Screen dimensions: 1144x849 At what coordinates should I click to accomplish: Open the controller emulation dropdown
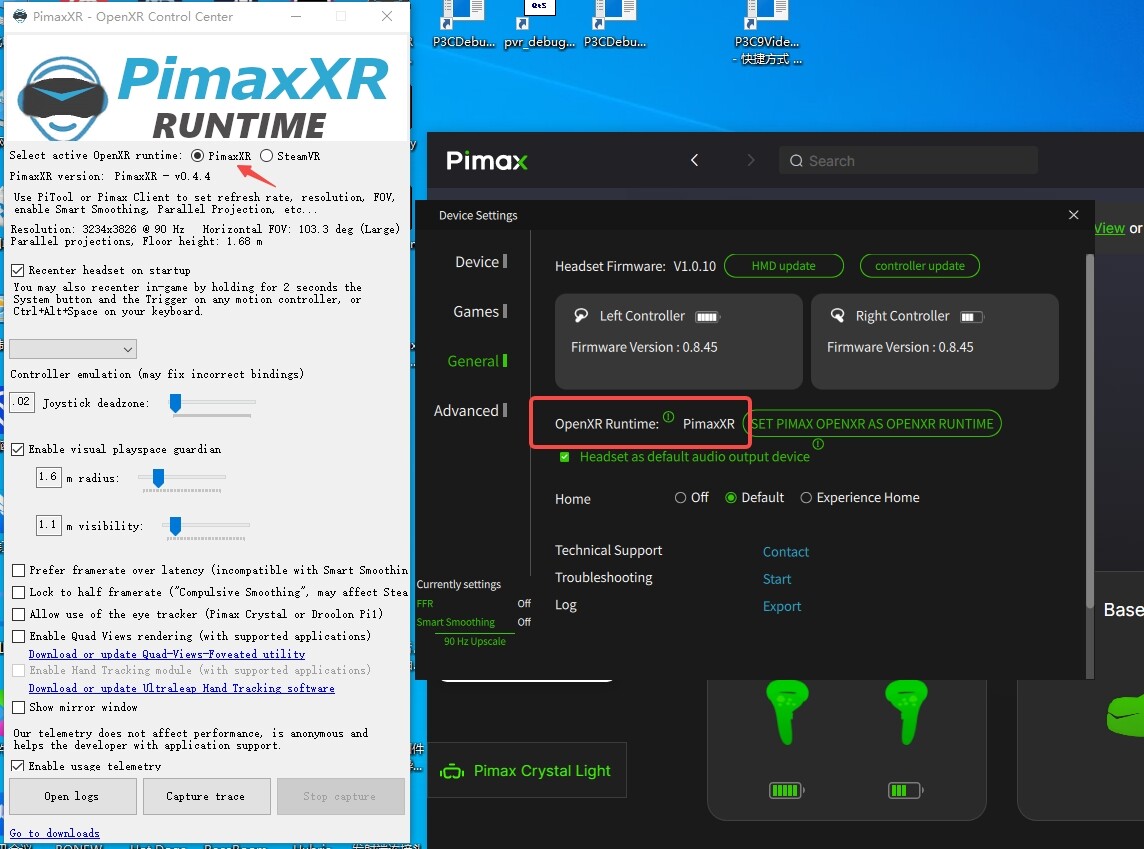coord(73,349)
